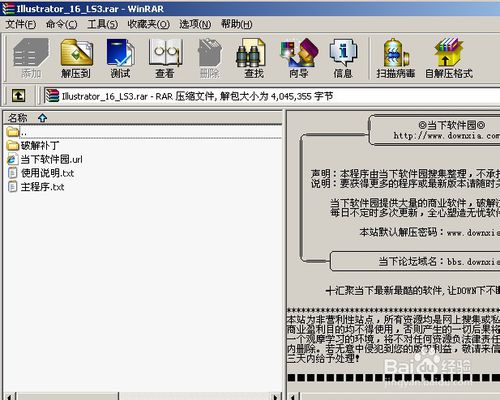Select the 使用说明.txt file name
This screenshot has height=400, width=500.
(47, 173)
